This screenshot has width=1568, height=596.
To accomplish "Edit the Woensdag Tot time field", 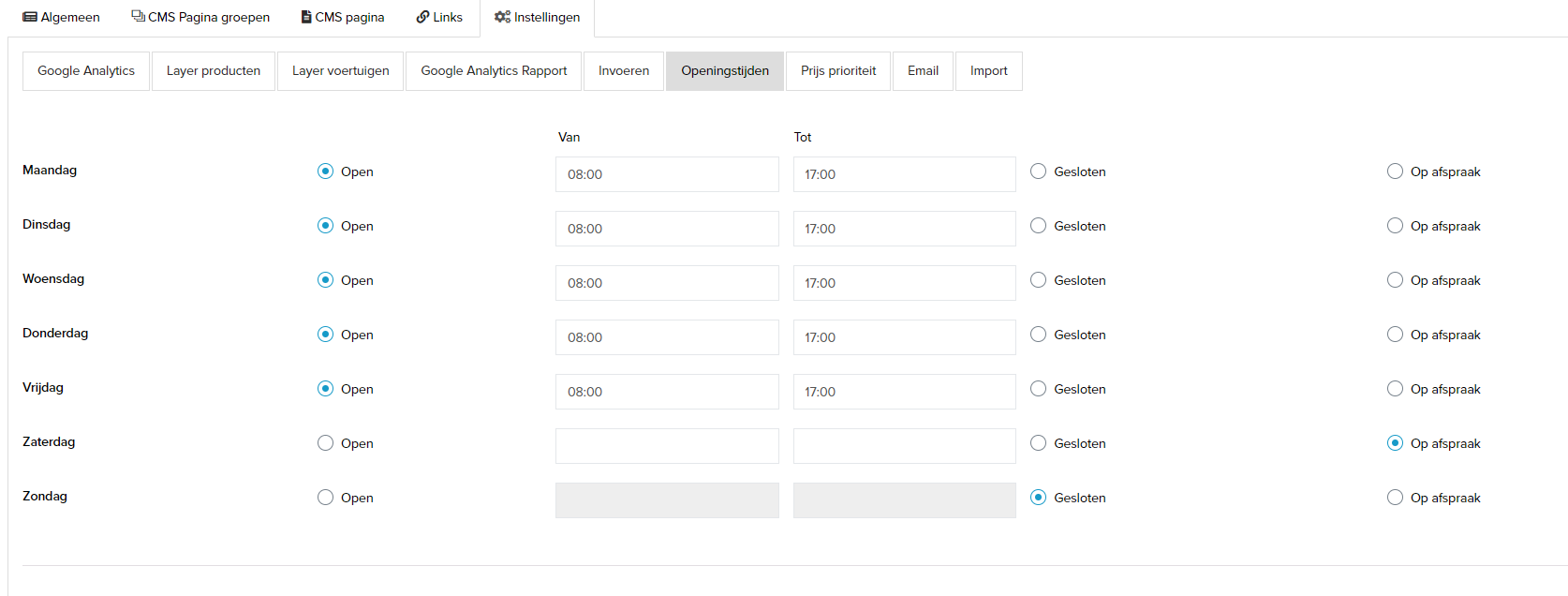I will pyautogui.click(x=904, y=283).
